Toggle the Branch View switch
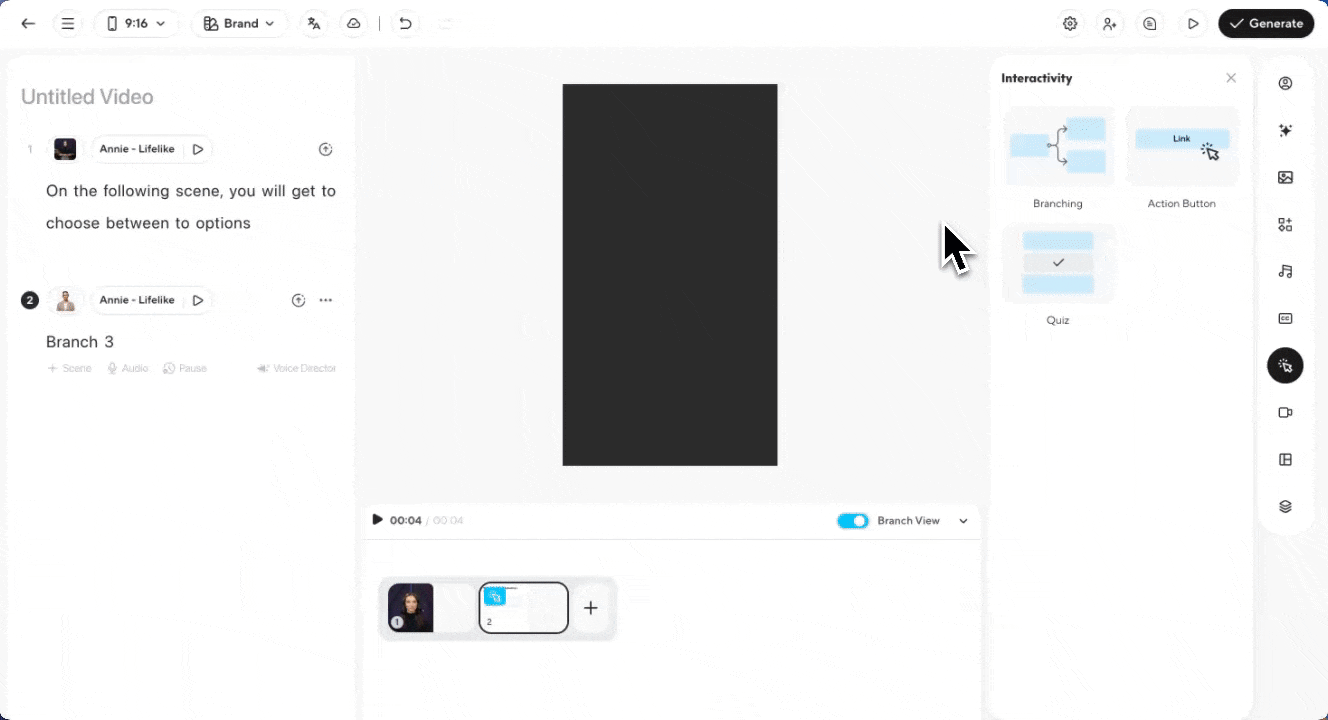 [x=853, y=521]
